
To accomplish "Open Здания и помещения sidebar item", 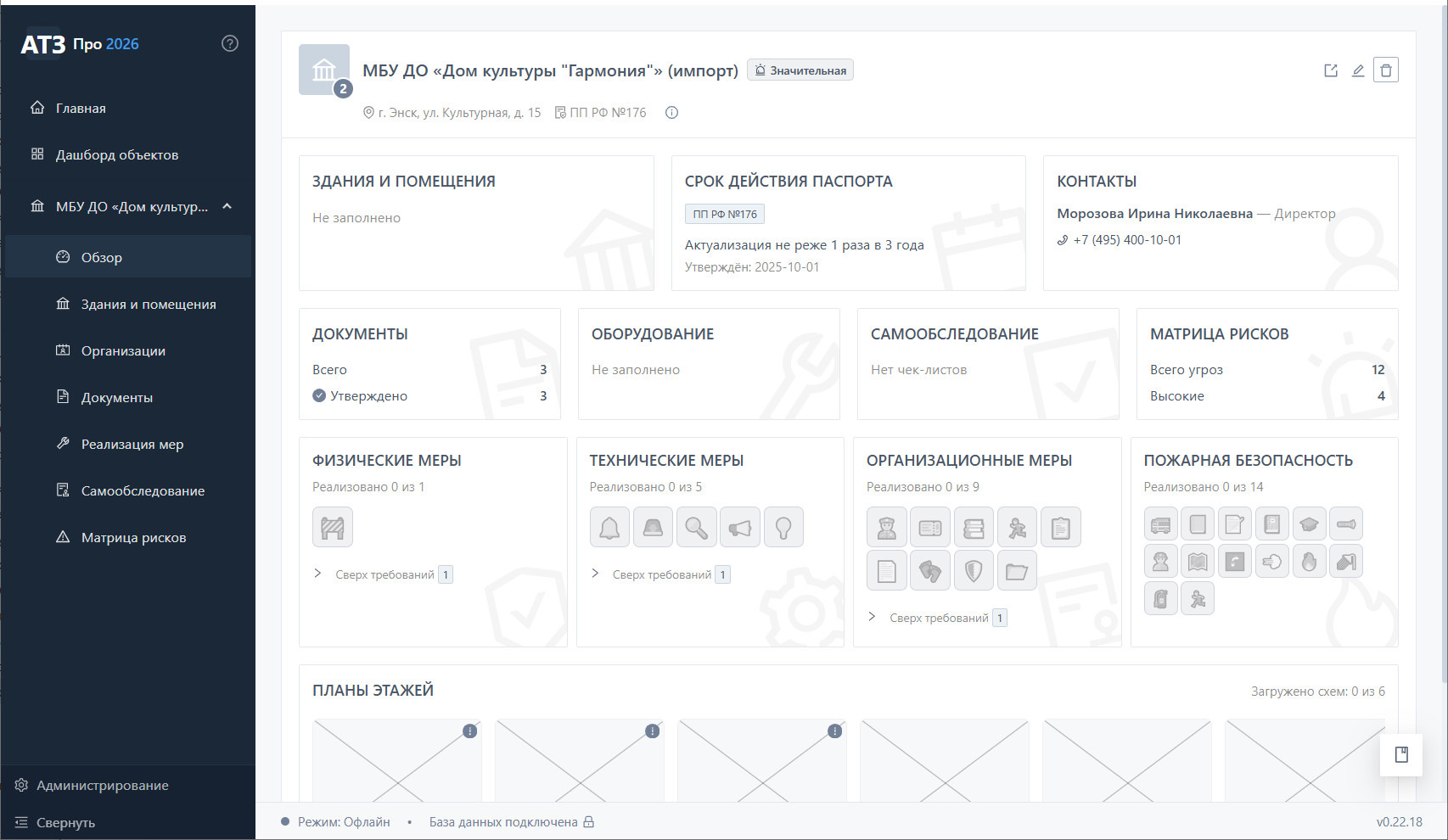I will [x=127, y=304].
